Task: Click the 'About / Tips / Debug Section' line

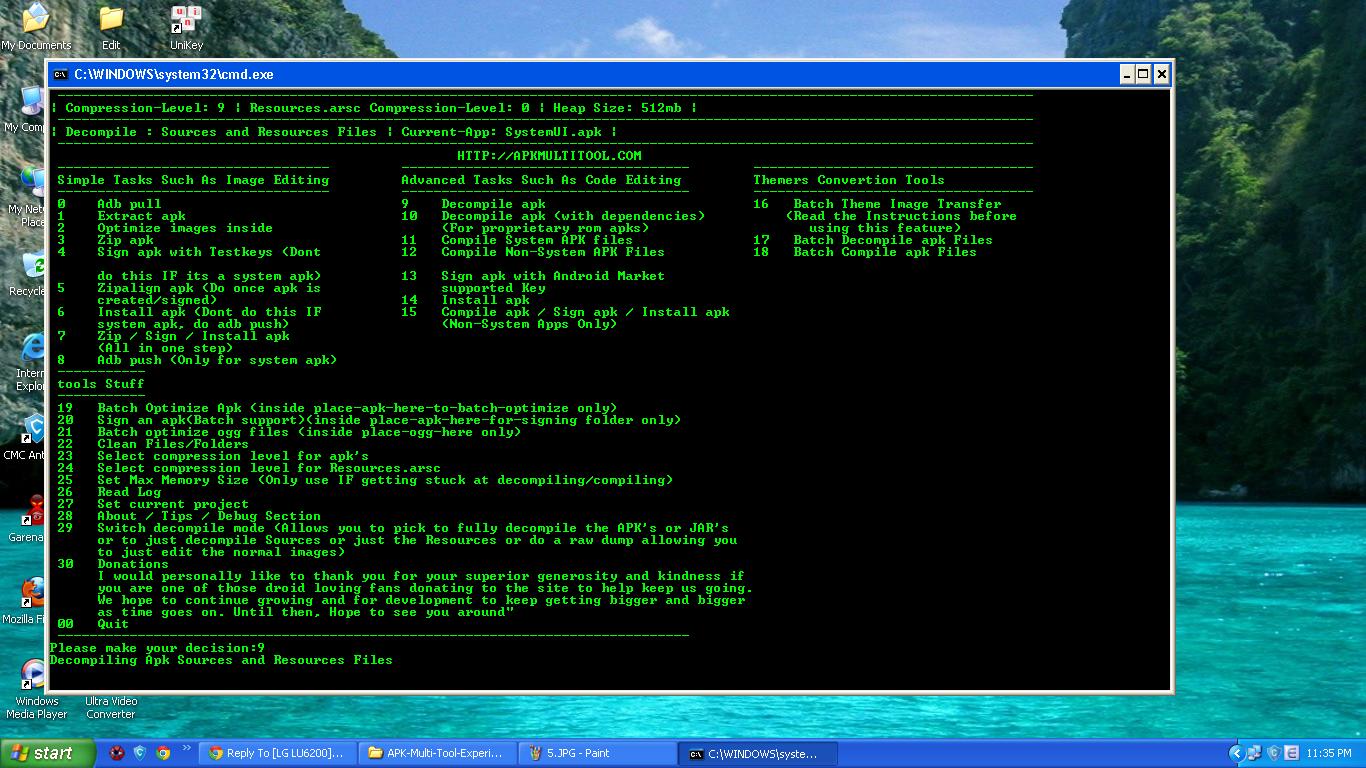Action: click(189, 516)
